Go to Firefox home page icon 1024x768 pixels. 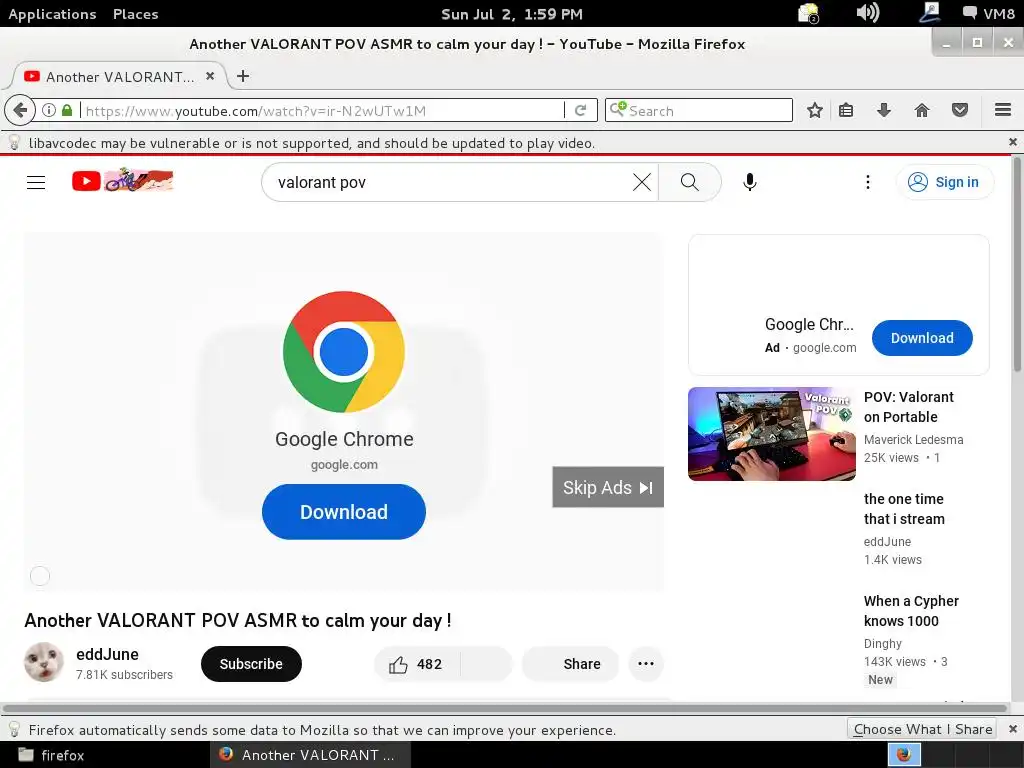[921, 110]
